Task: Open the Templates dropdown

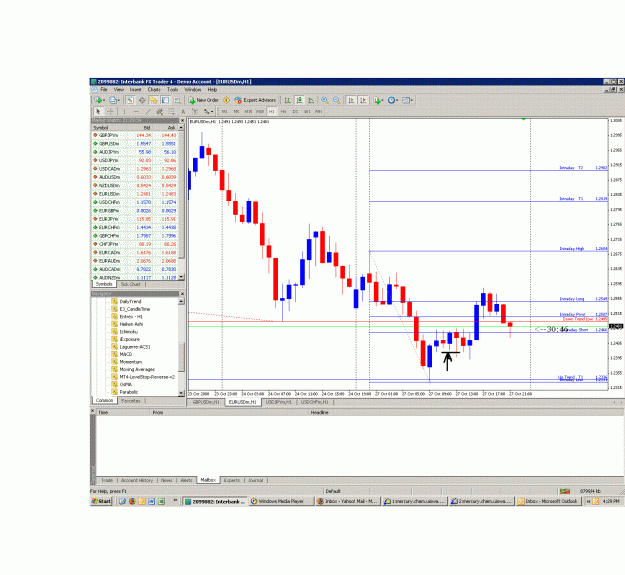Action: (407, 100)
